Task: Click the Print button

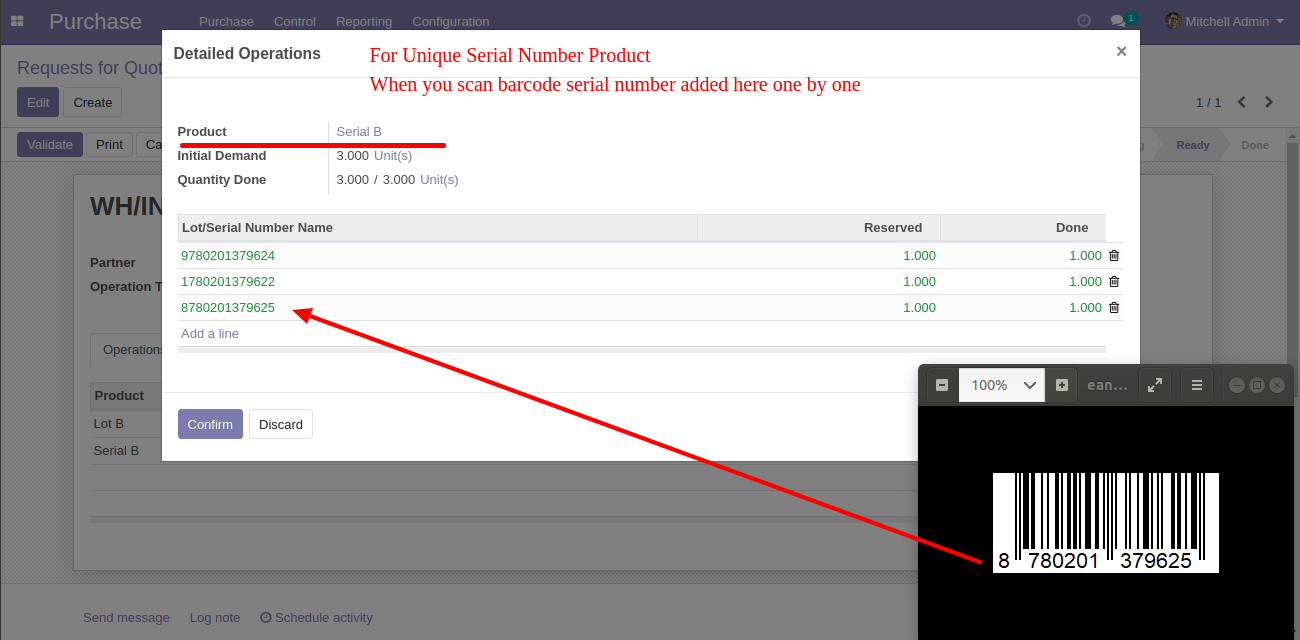Action: pyautogui.click(x=109, y=144)
